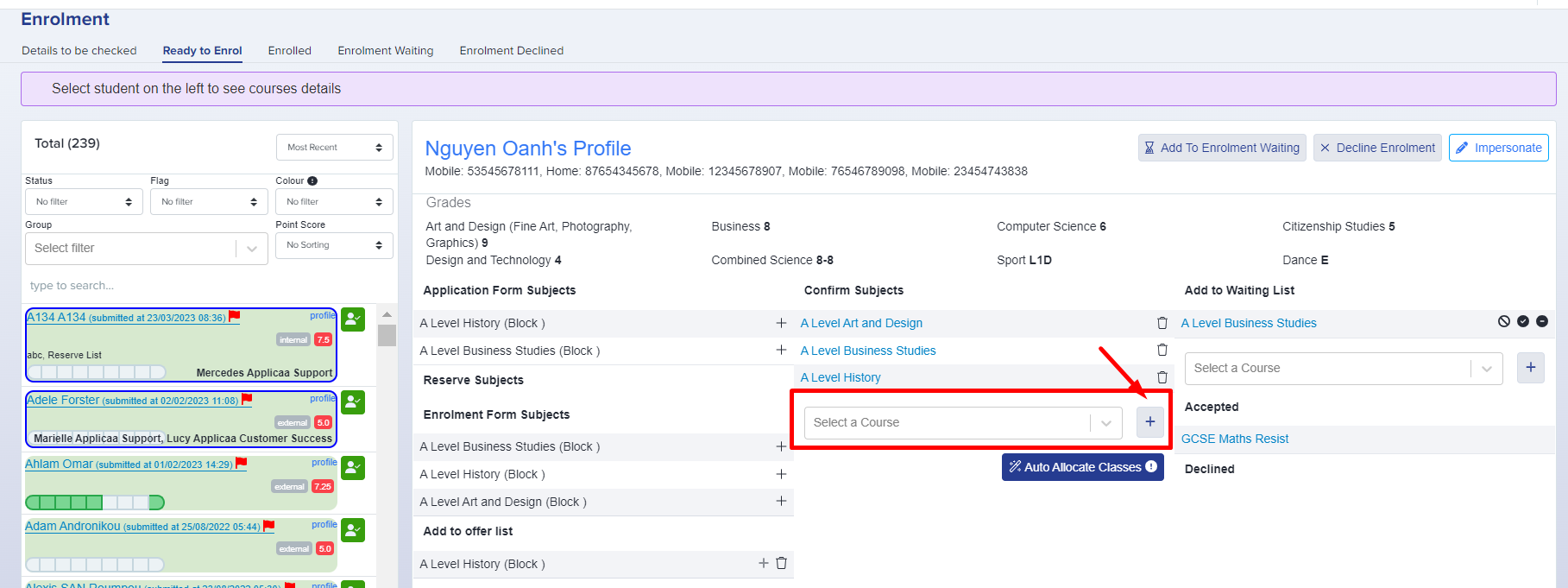Click plus icon in Add to offer list row
Image resolution: width=1568 pixels, height=588 pixels.
764,563
